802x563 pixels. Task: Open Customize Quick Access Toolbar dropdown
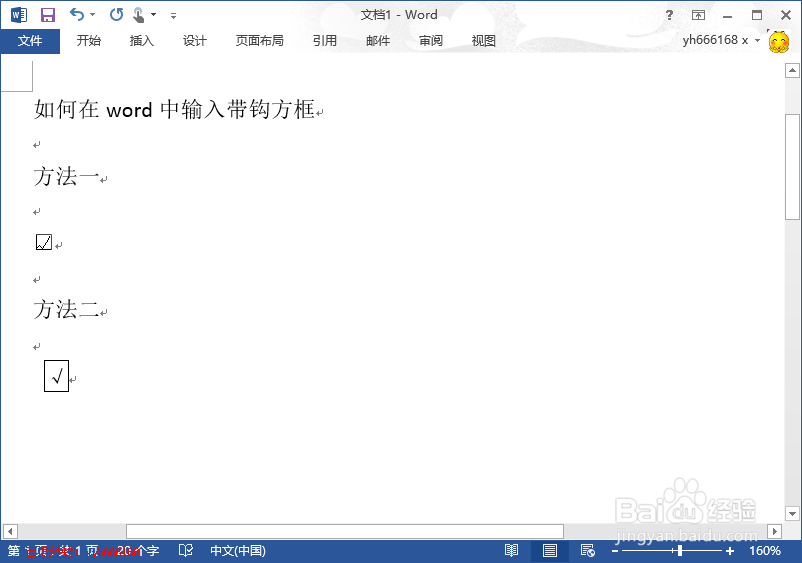click(x=173, y=15)
